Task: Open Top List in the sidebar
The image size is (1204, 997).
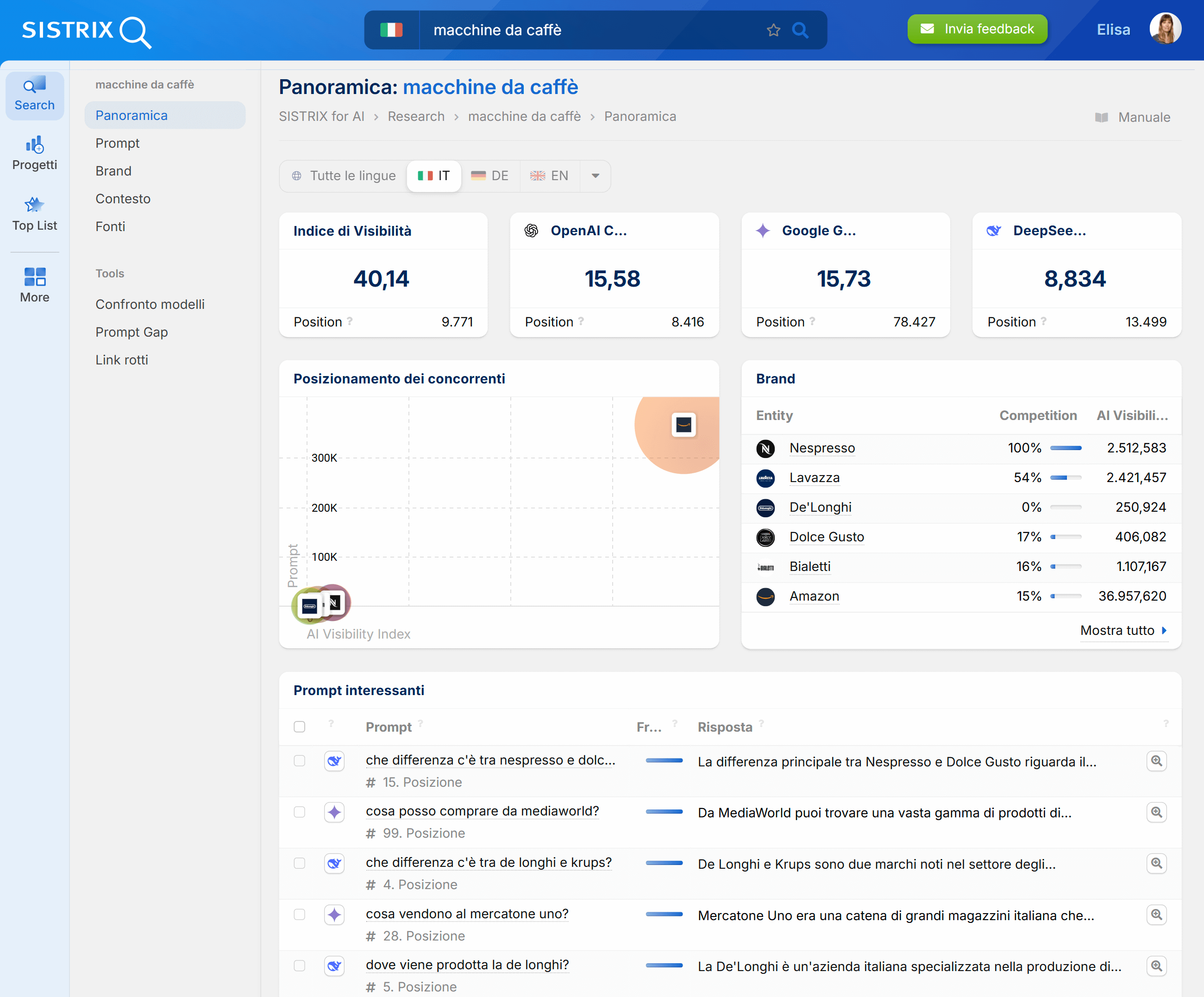Action: (x=34, y=213)
